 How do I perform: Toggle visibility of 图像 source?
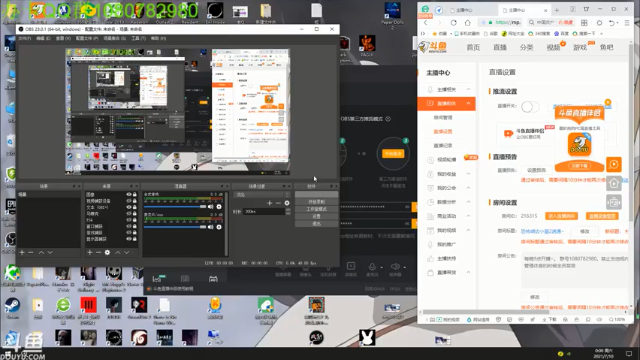tap(129, 195)
